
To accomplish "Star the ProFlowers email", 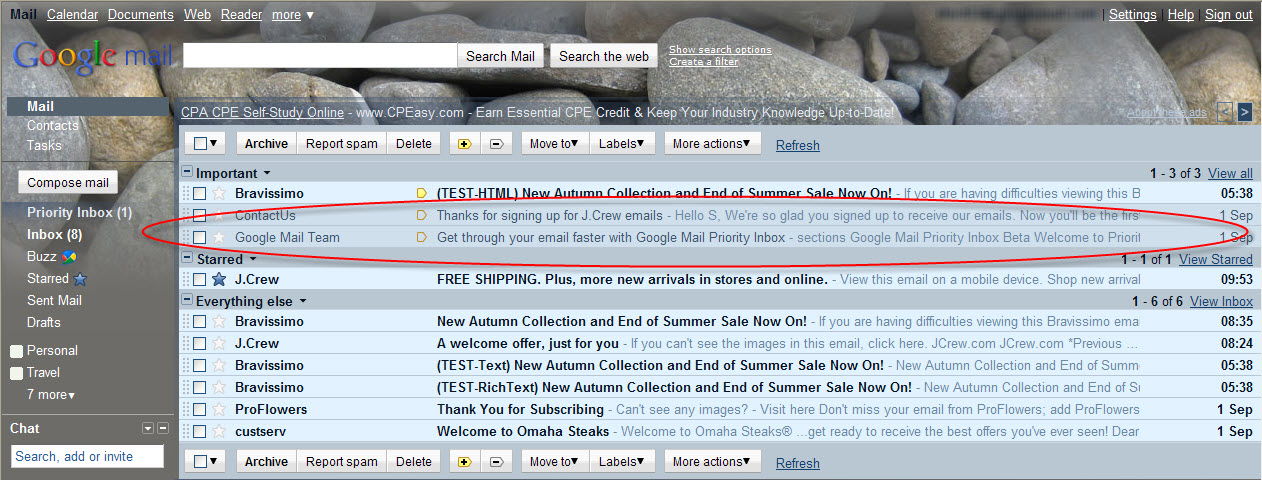I will click(x=219, y=410).
